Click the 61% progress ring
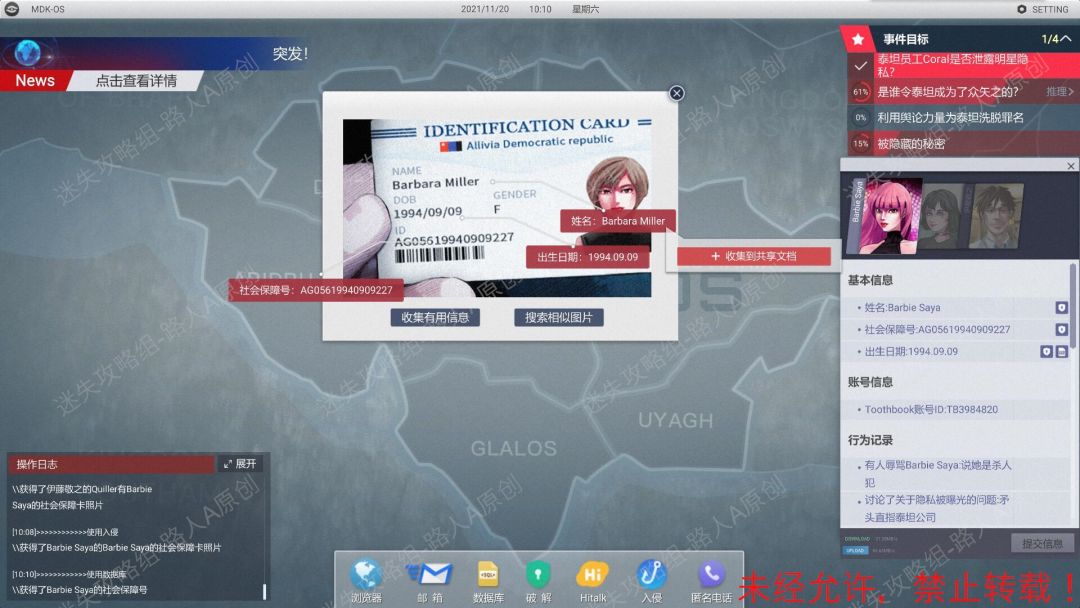Image resolution: width=1080 pixels, height=608 pixels. coord(860,92)
